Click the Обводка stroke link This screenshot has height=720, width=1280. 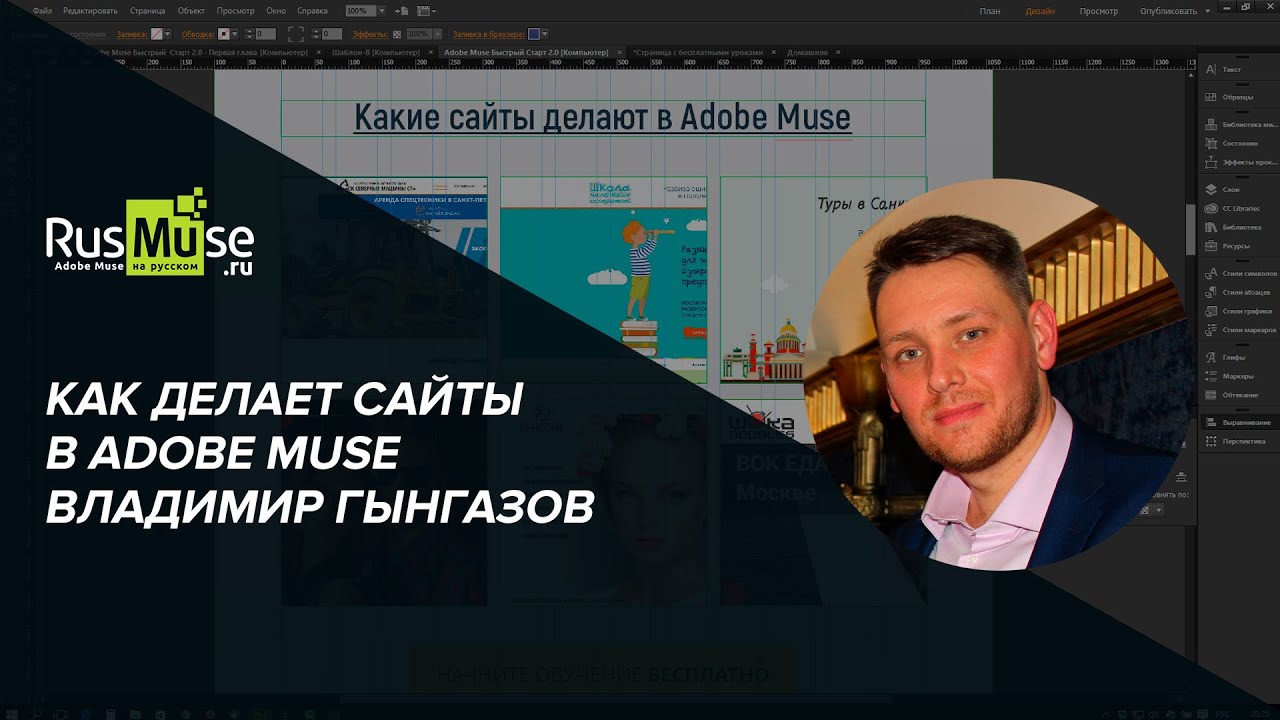tap(199, 34)
